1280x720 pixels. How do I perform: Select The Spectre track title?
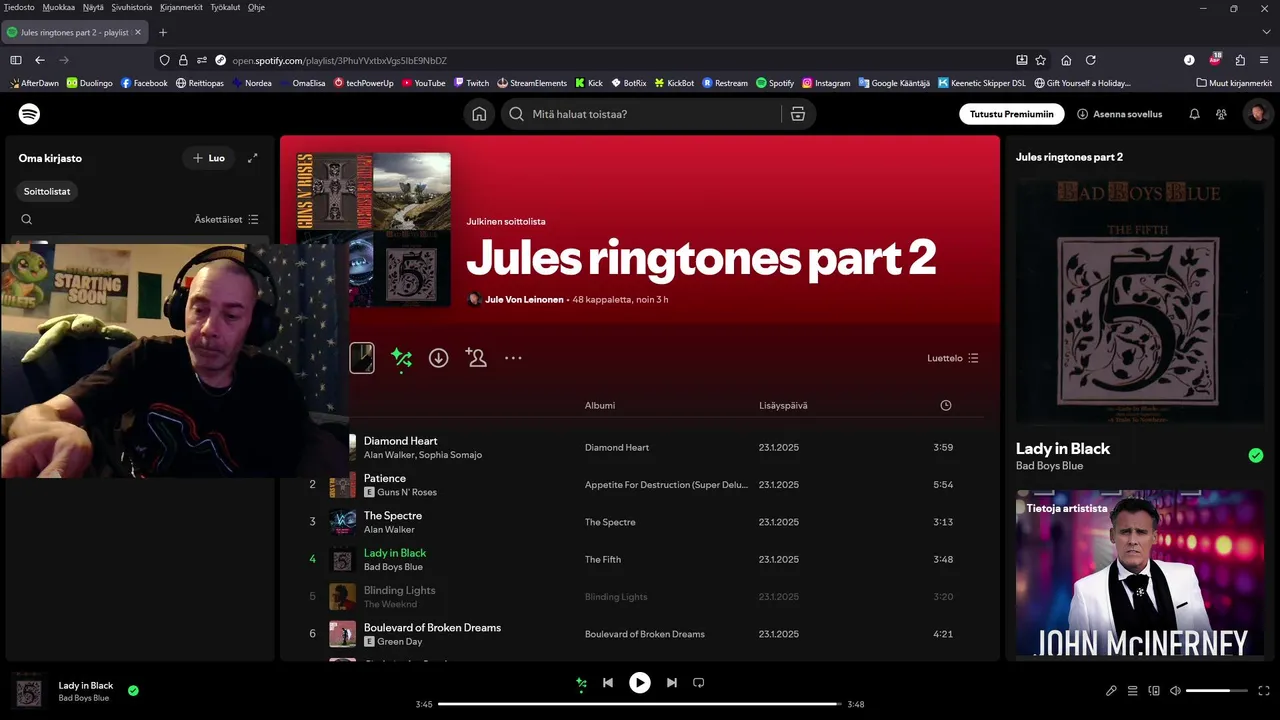[x=393, y=516]
